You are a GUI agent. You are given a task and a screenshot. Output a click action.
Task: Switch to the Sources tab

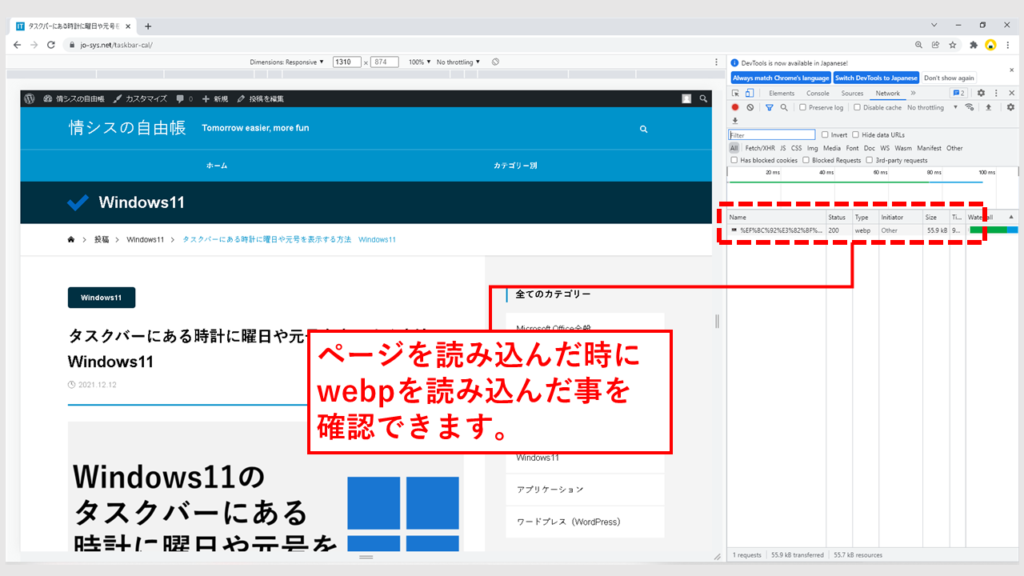[x=852, y=93]
